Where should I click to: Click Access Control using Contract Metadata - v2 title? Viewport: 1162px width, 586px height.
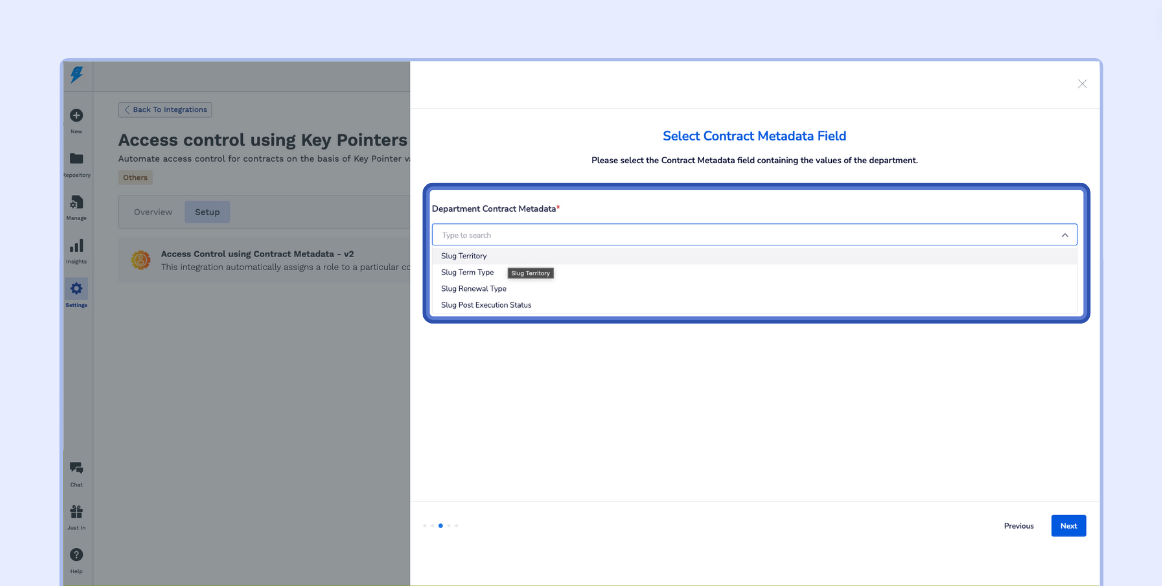[257, 253]
